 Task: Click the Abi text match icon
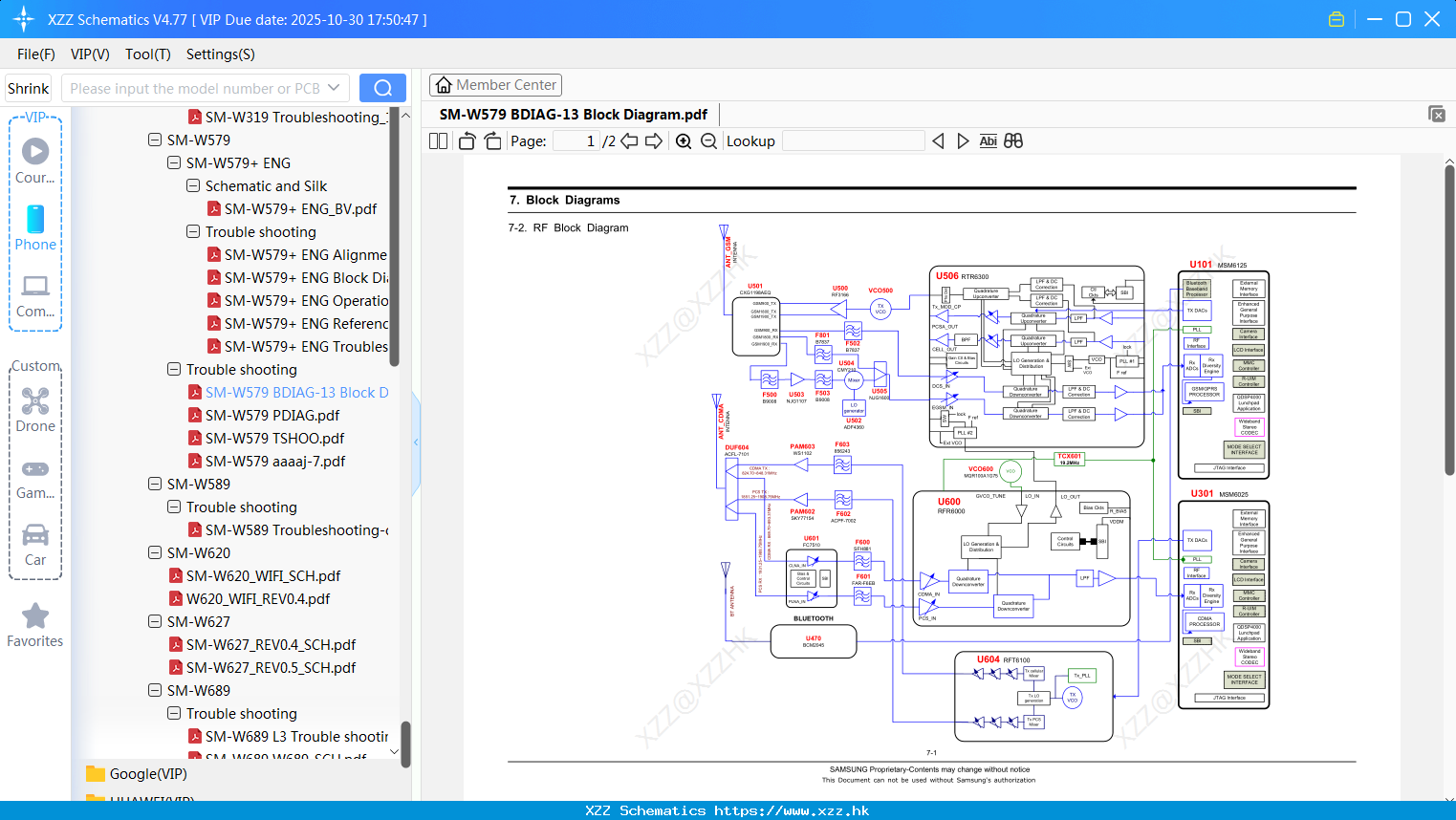click(988, 140)
